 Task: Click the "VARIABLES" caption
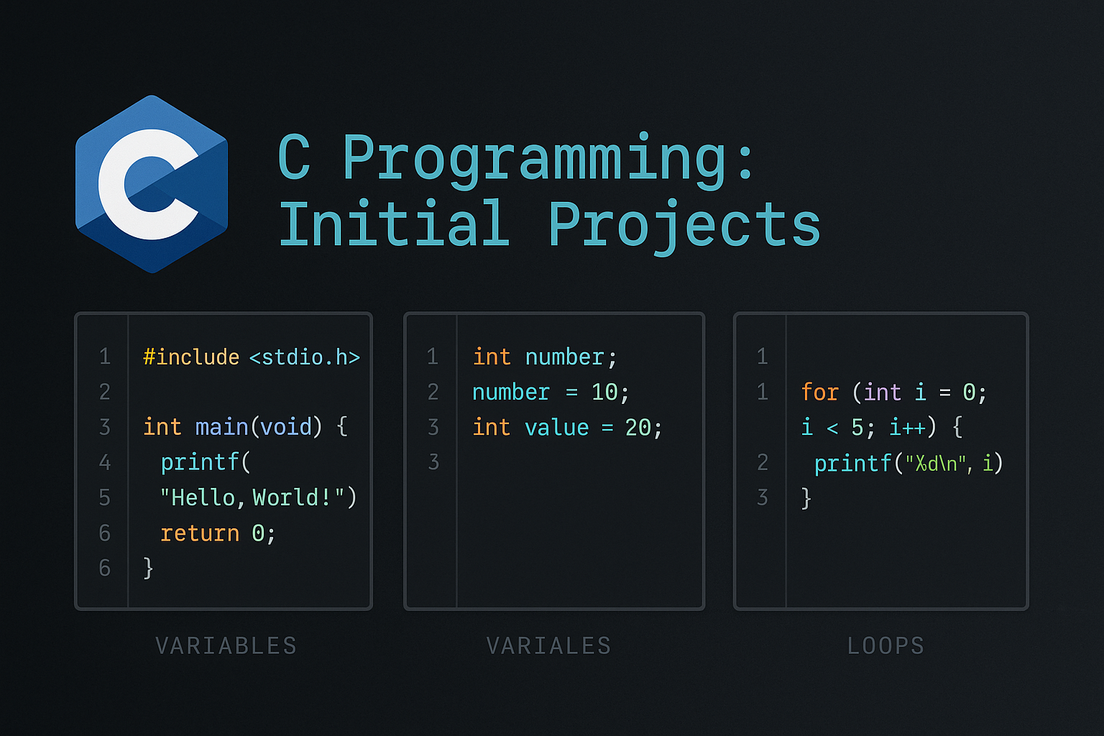(x=226, y=646)
